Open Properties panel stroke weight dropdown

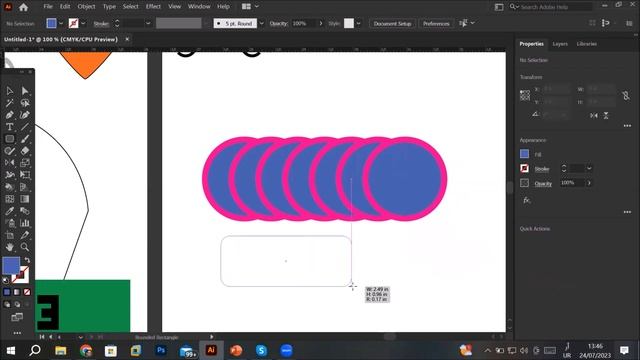click(589, 168)
